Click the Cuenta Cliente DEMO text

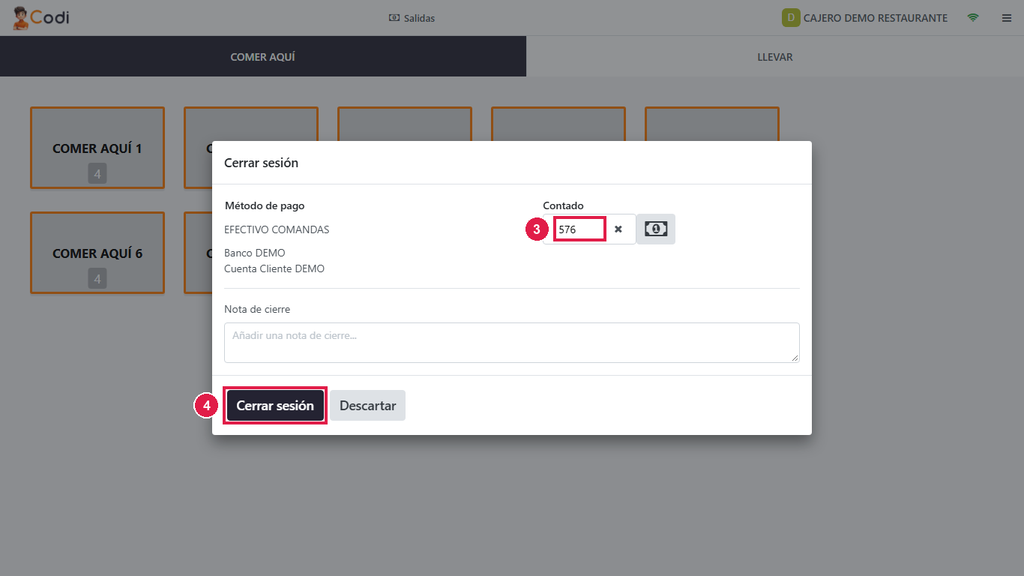274,268
